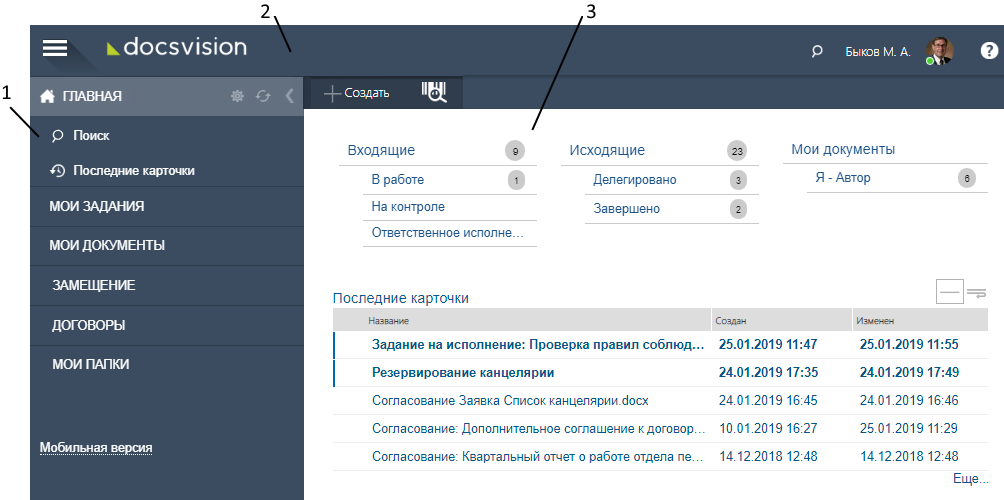This screenshot has height=500, width=1004.
Task: Click the user avatar photo
Action: (939, 51)
